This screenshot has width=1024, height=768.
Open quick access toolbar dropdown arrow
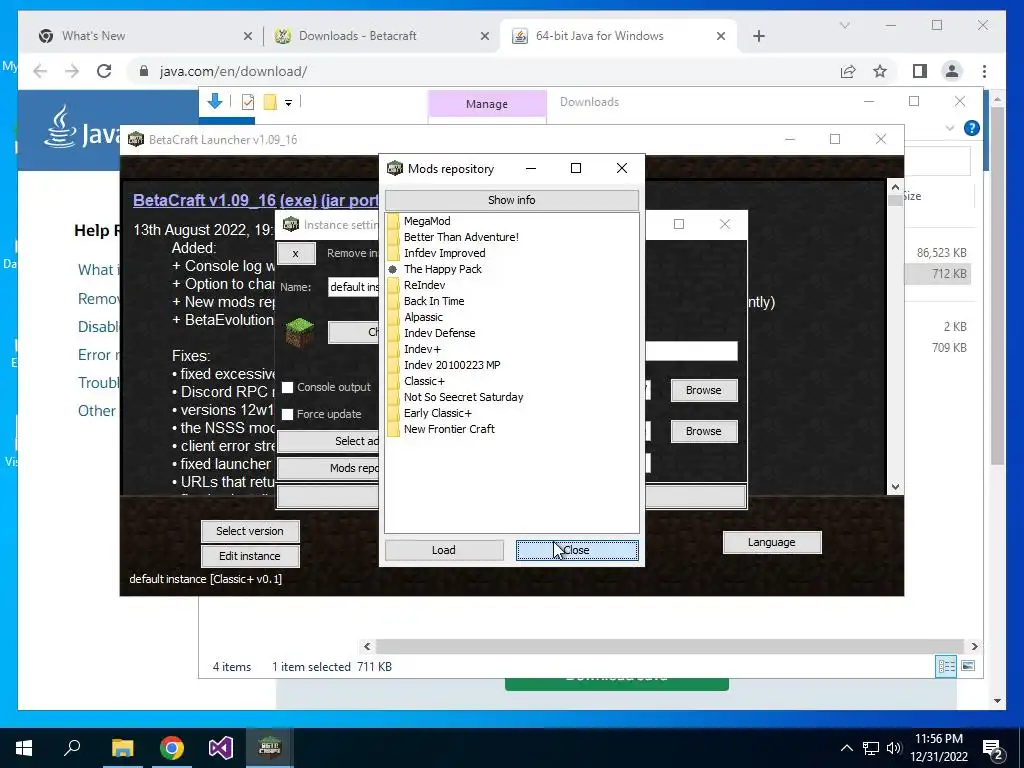coord(288,103)
